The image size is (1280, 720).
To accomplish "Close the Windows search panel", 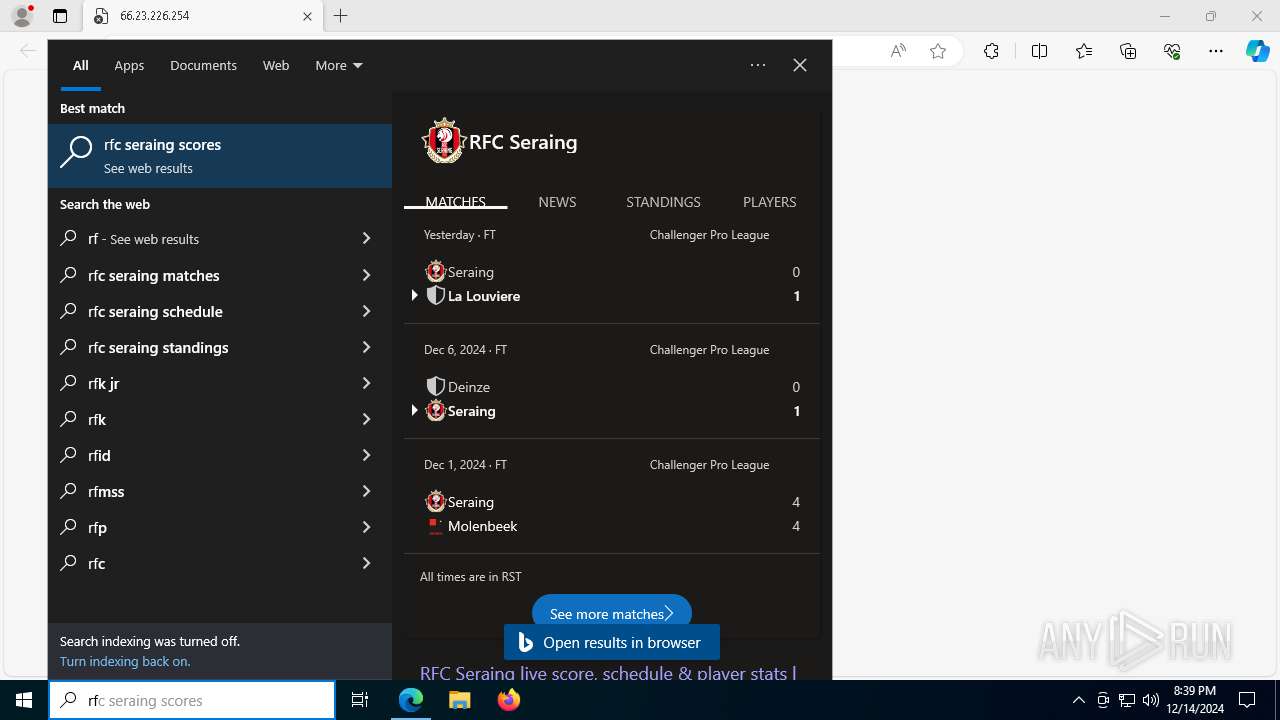I will pyautogui.click(x=800, y=65).
